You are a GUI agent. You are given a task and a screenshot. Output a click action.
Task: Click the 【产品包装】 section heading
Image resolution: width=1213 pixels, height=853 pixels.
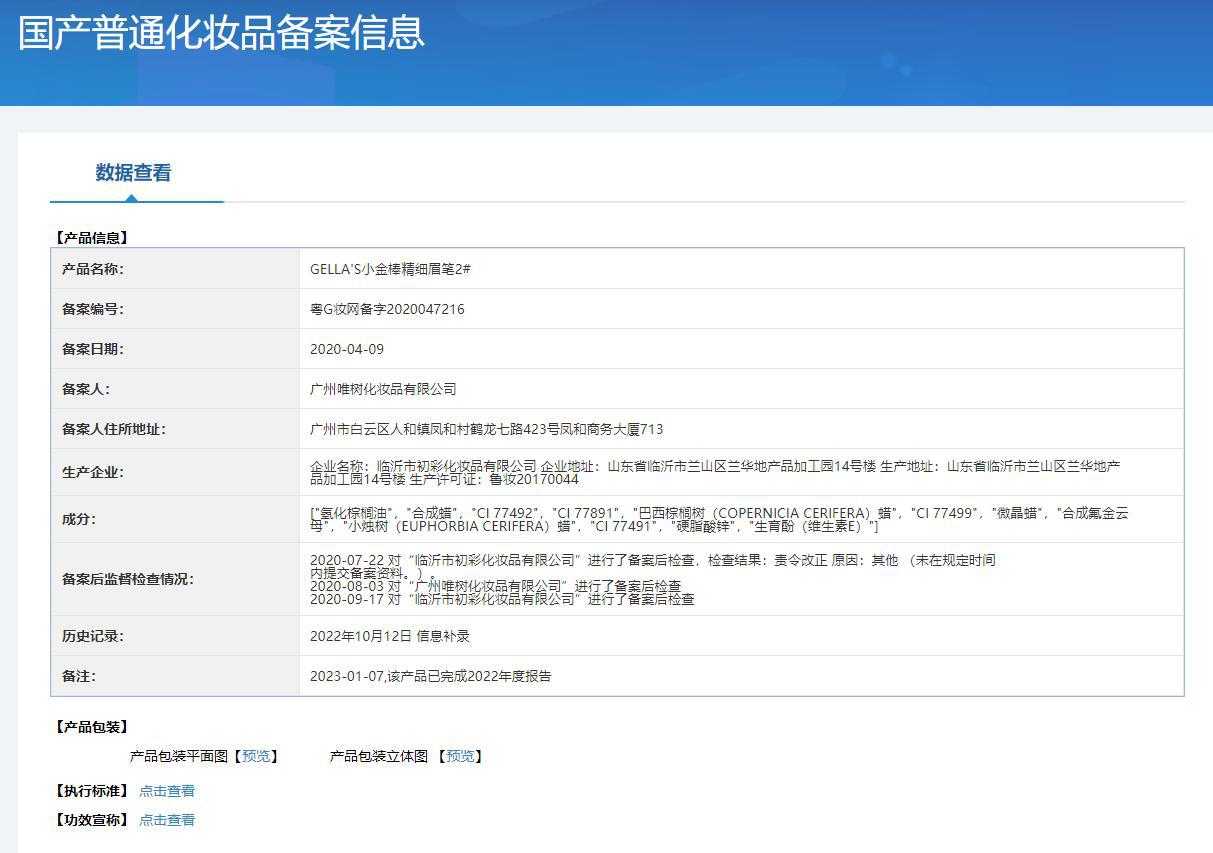click(92, 727)
